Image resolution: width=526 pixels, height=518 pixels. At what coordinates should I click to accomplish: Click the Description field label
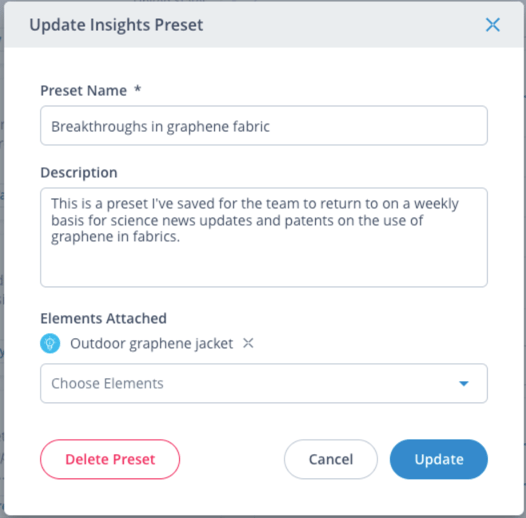pyautogui.click(x=79, y=172)
